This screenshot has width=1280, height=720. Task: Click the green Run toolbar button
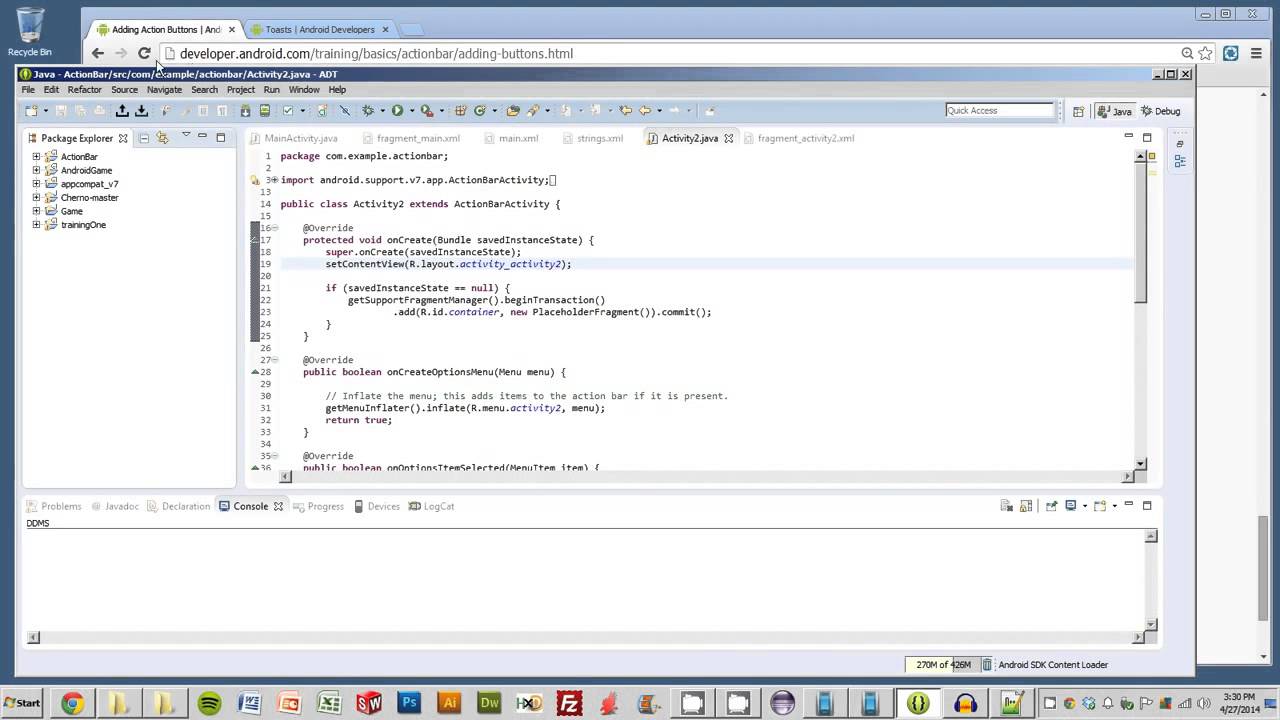(x=397, y=110)
